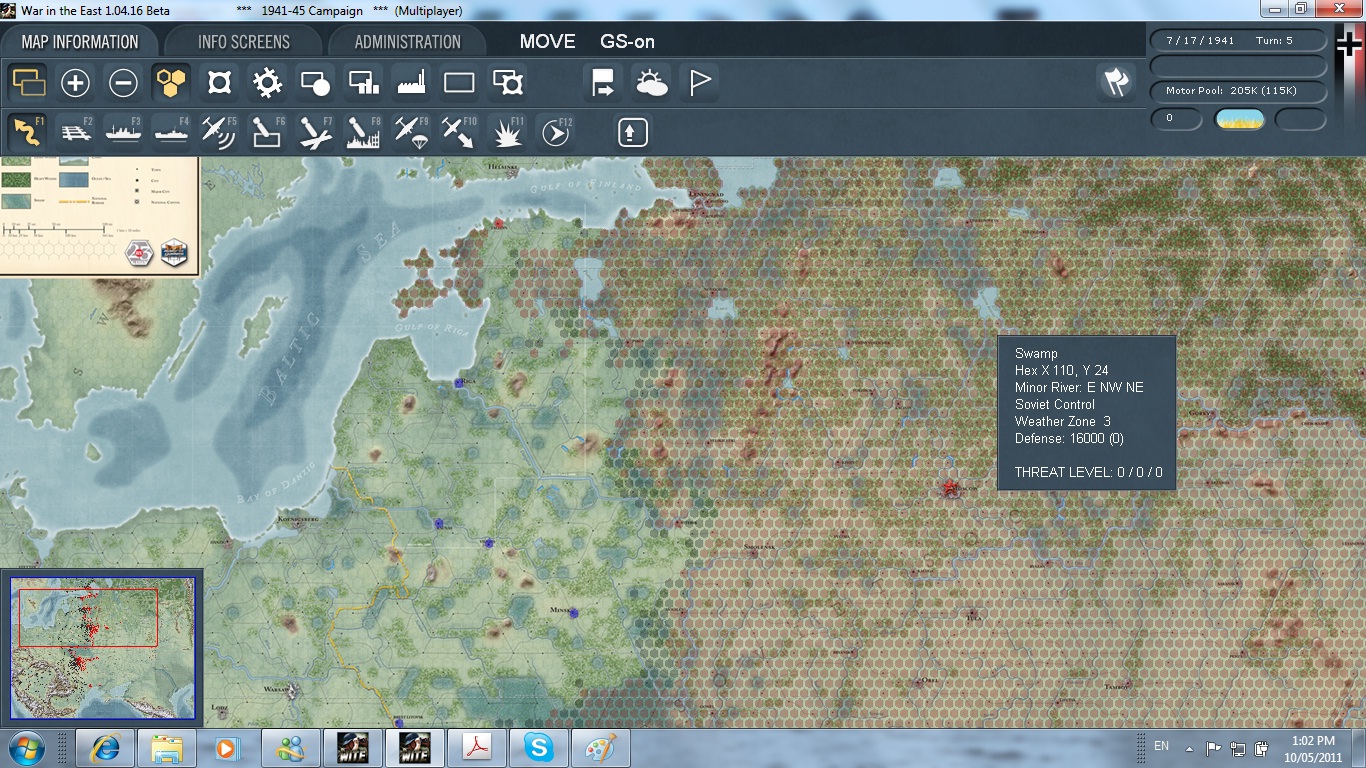
Task: Select F4 amphibious transport mode
Action: tap(171, 132)
